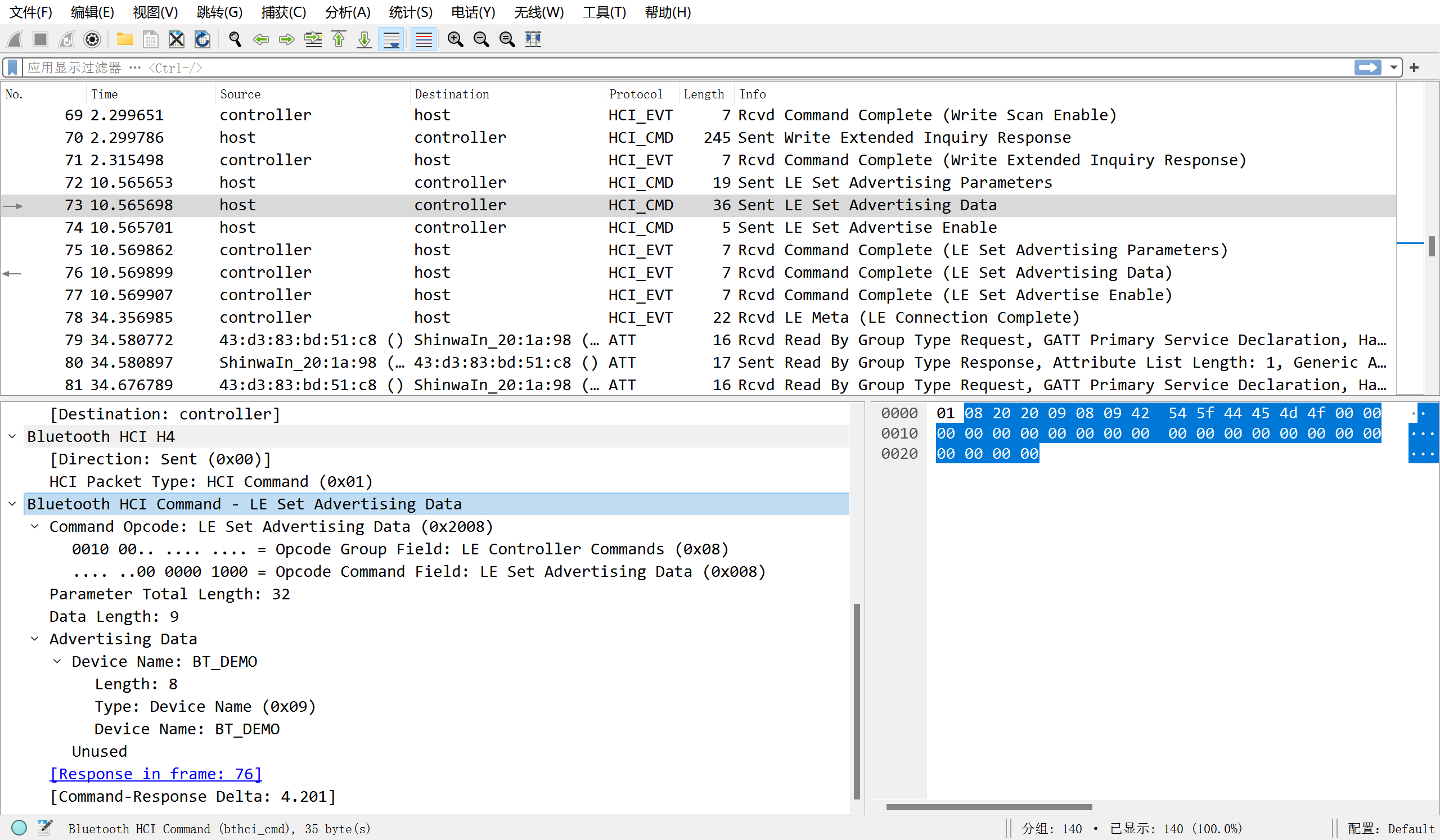Viewport: 1440px width, 840px height.
Task: Click the 配置: Default profile selector
Action: pos(1390,828)
